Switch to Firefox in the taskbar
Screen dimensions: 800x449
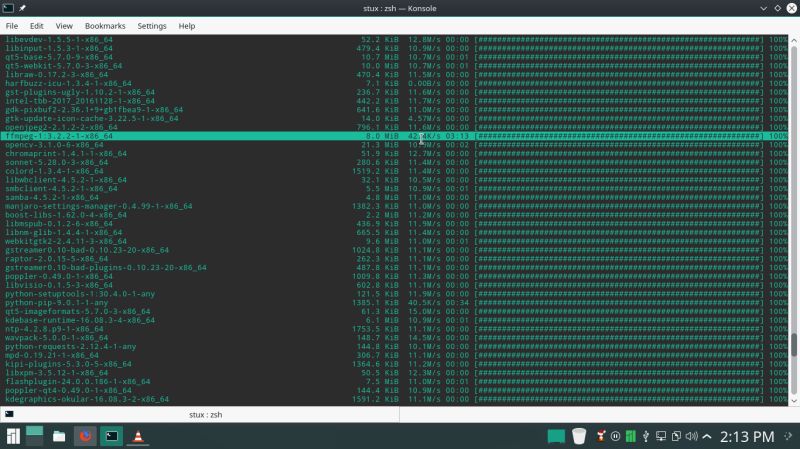pos(85,436)
